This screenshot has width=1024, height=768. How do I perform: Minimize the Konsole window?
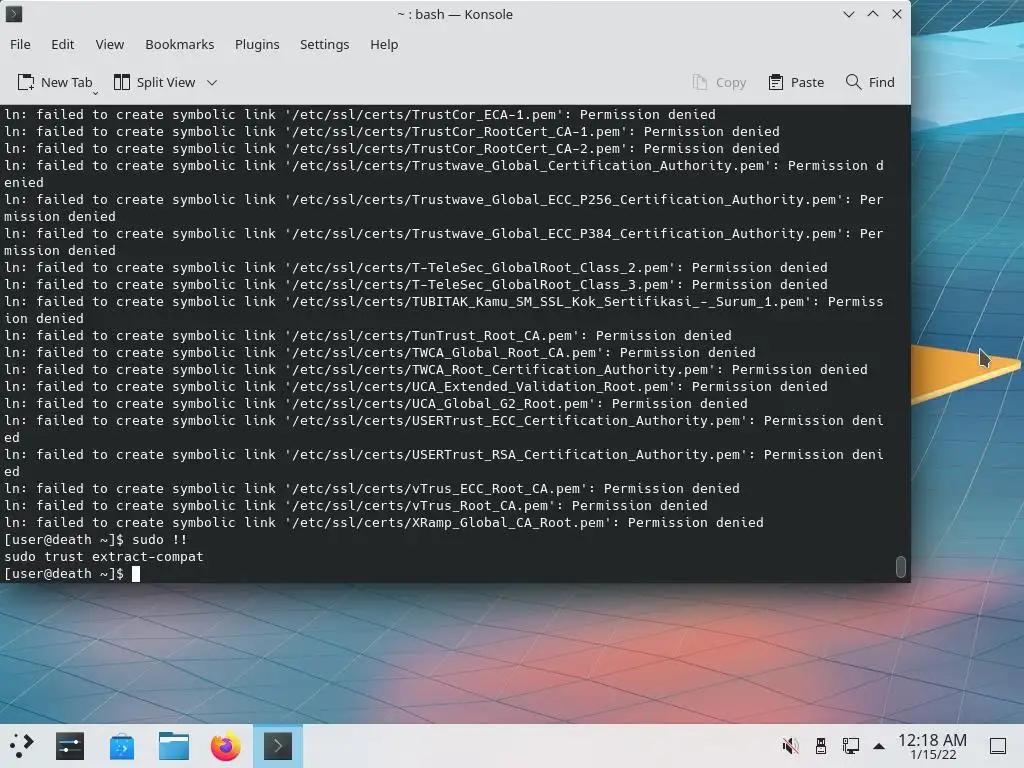click(848, 14)
